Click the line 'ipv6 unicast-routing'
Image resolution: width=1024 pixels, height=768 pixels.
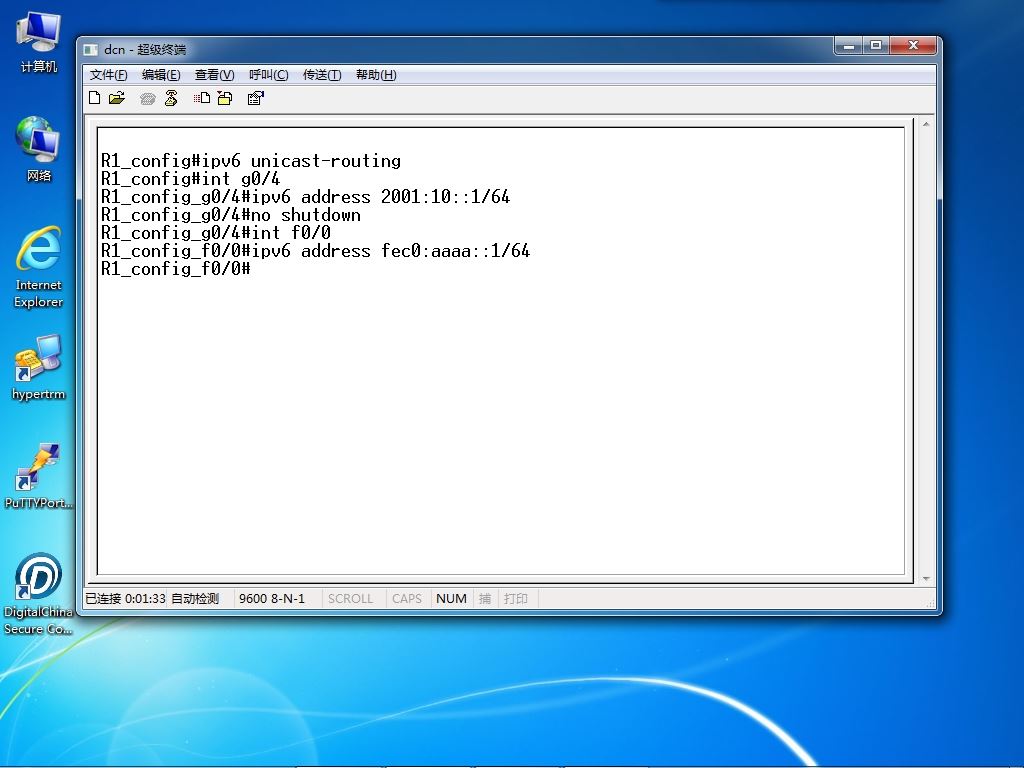pyautogui.click(x=251, y=161)
